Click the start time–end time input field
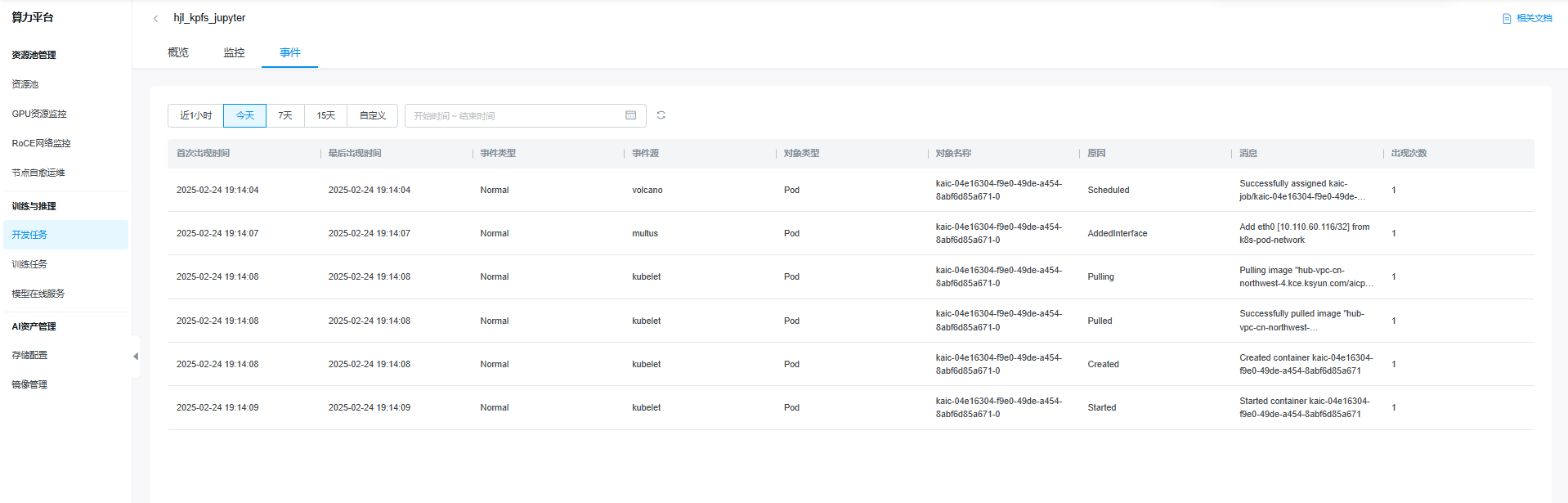The height and width of the screenshot is (503, 1568). [515, 115]
